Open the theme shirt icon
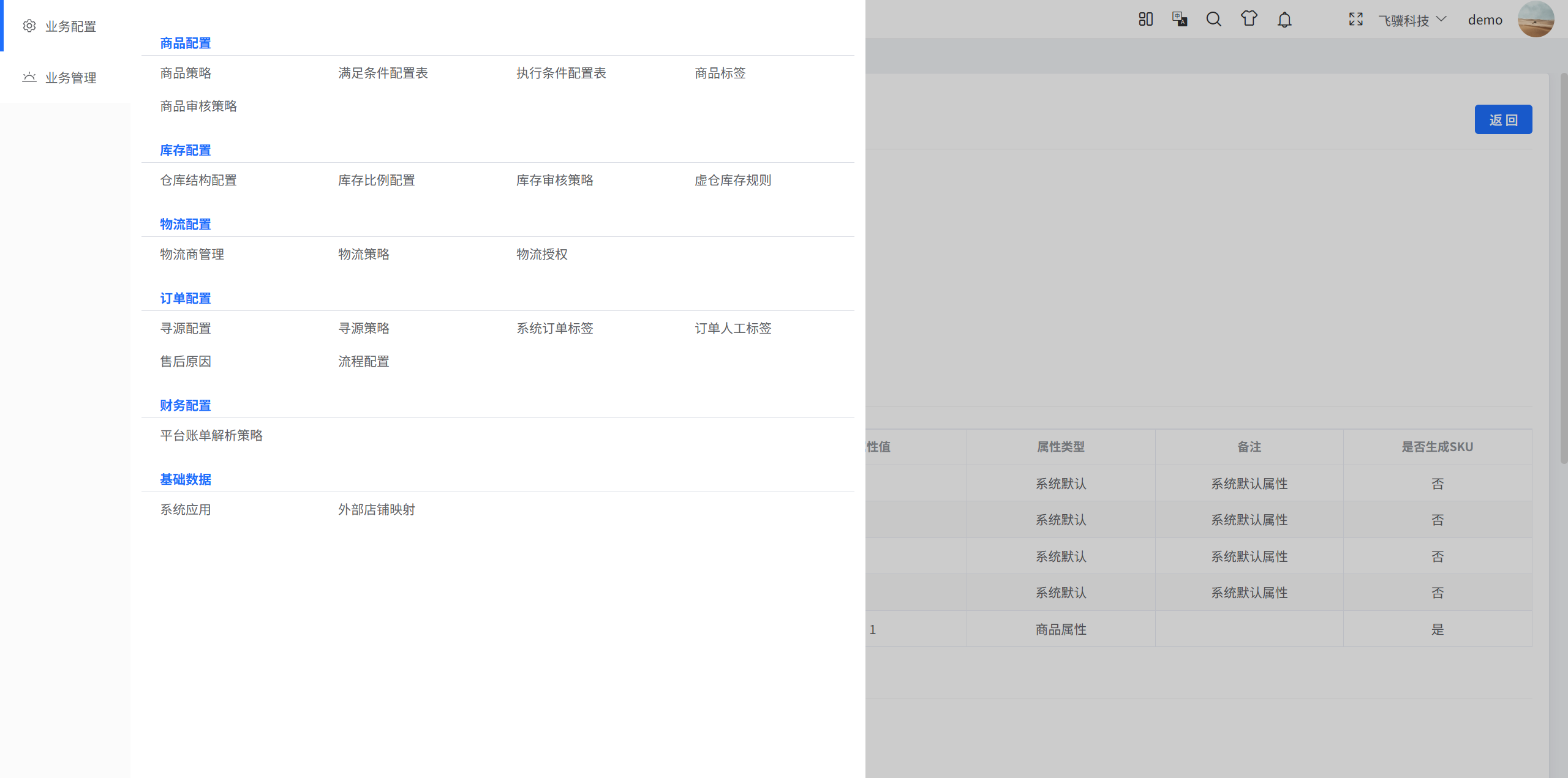 click(x=1249, y=19)
